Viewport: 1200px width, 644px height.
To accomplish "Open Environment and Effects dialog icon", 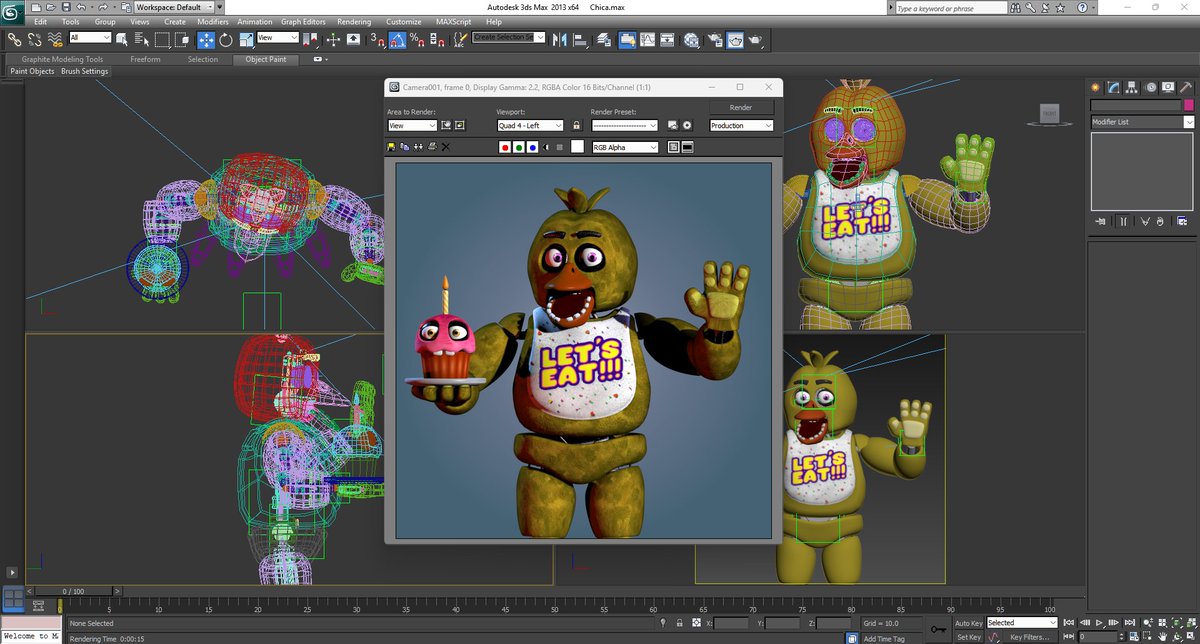I will click(x=687, y=125).
